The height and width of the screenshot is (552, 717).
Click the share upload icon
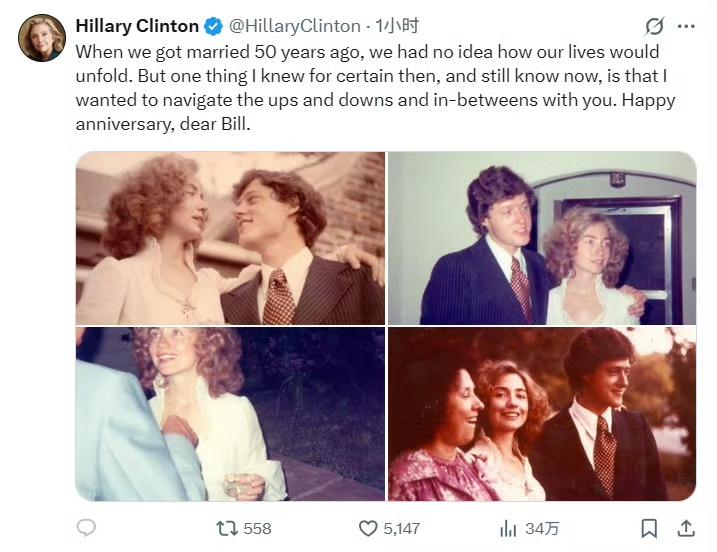coord(686,527)
